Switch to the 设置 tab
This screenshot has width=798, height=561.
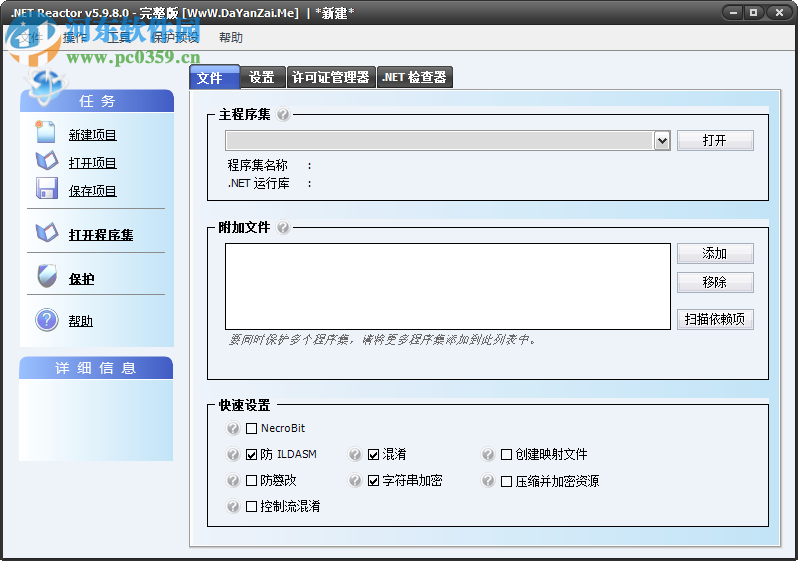pyautogui.click(x=262, y=77)
